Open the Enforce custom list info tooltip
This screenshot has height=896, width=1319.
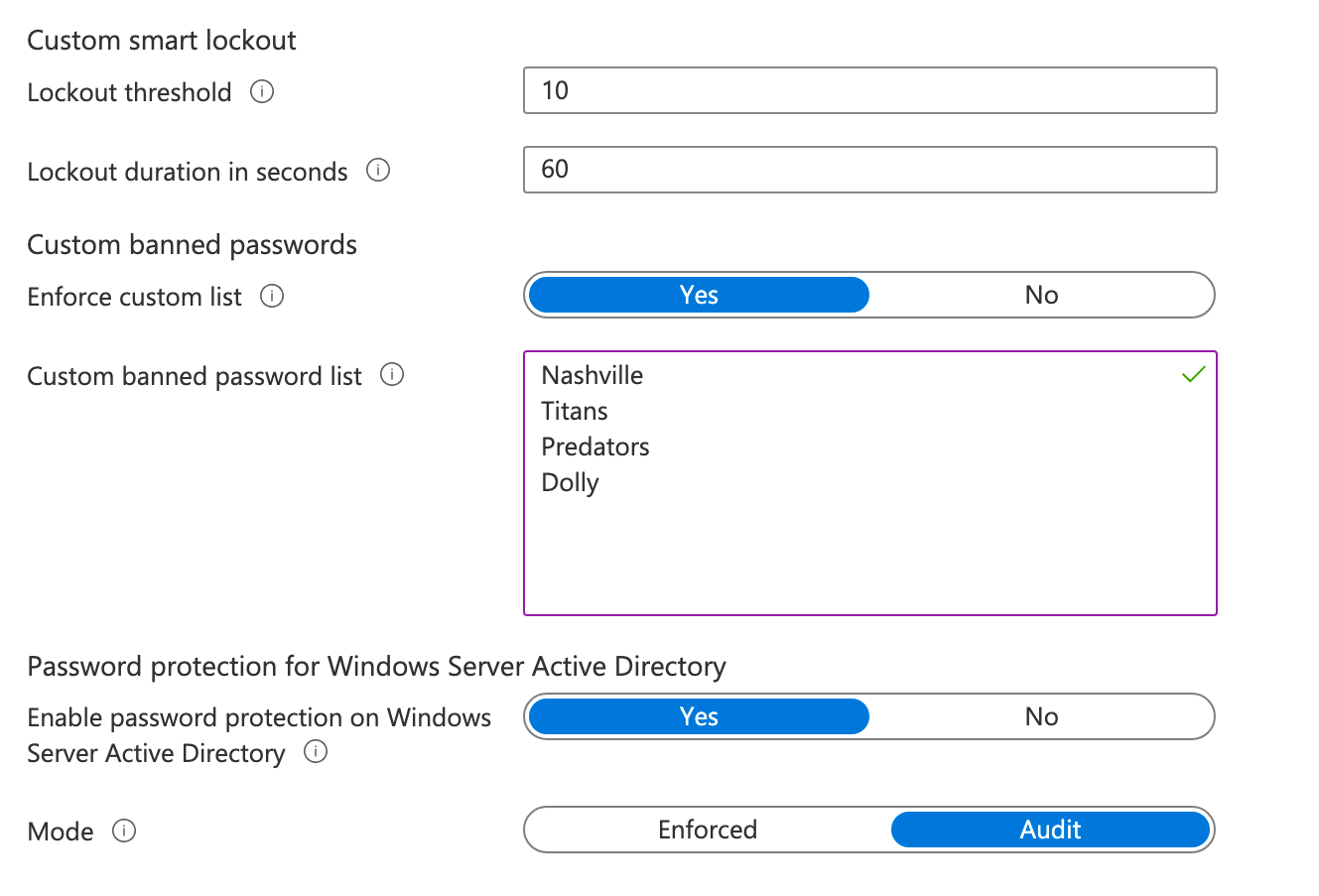(x=272, y=295)
